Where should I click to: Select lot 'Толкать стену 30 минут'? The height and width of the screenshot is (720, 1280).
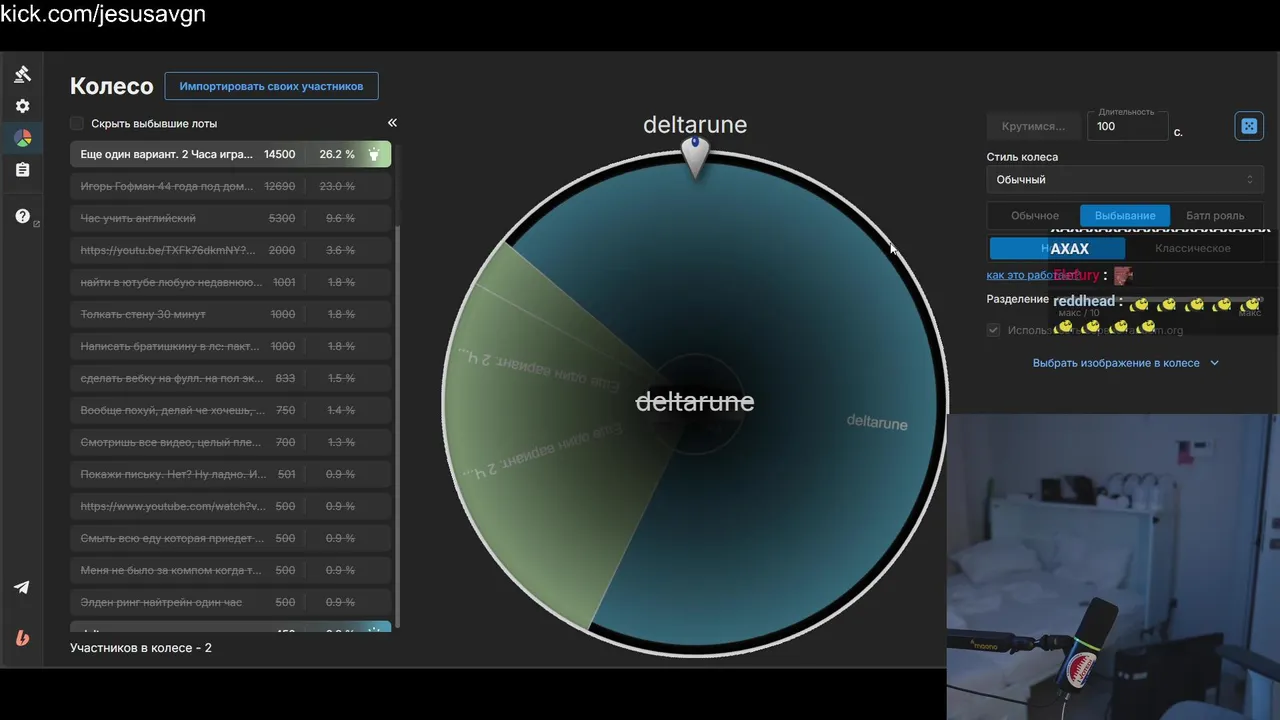(230, 314)
